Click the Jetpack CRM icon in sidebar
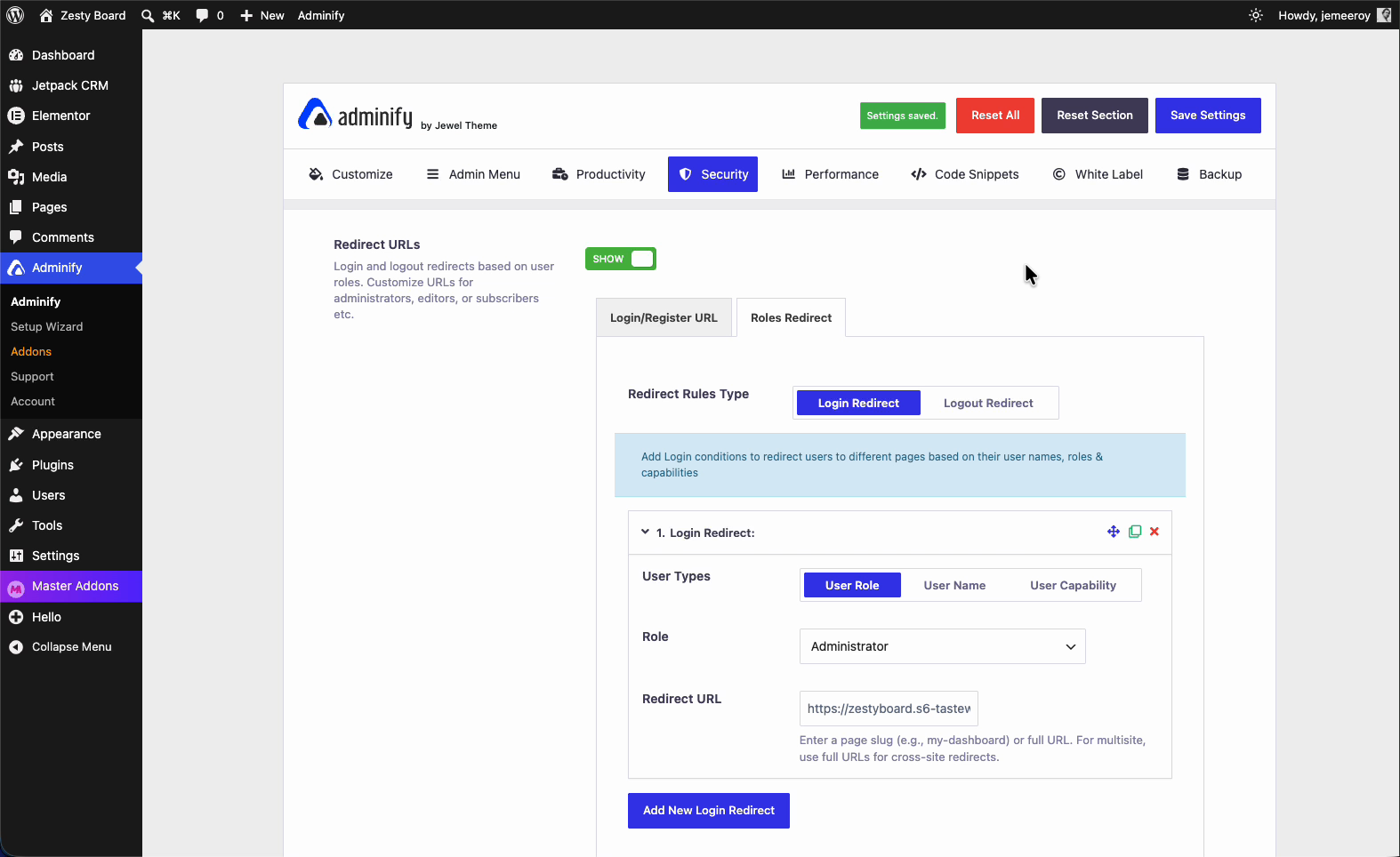Image resolution: width=1400 pixels, height=857 pixels. coord(16,85)
